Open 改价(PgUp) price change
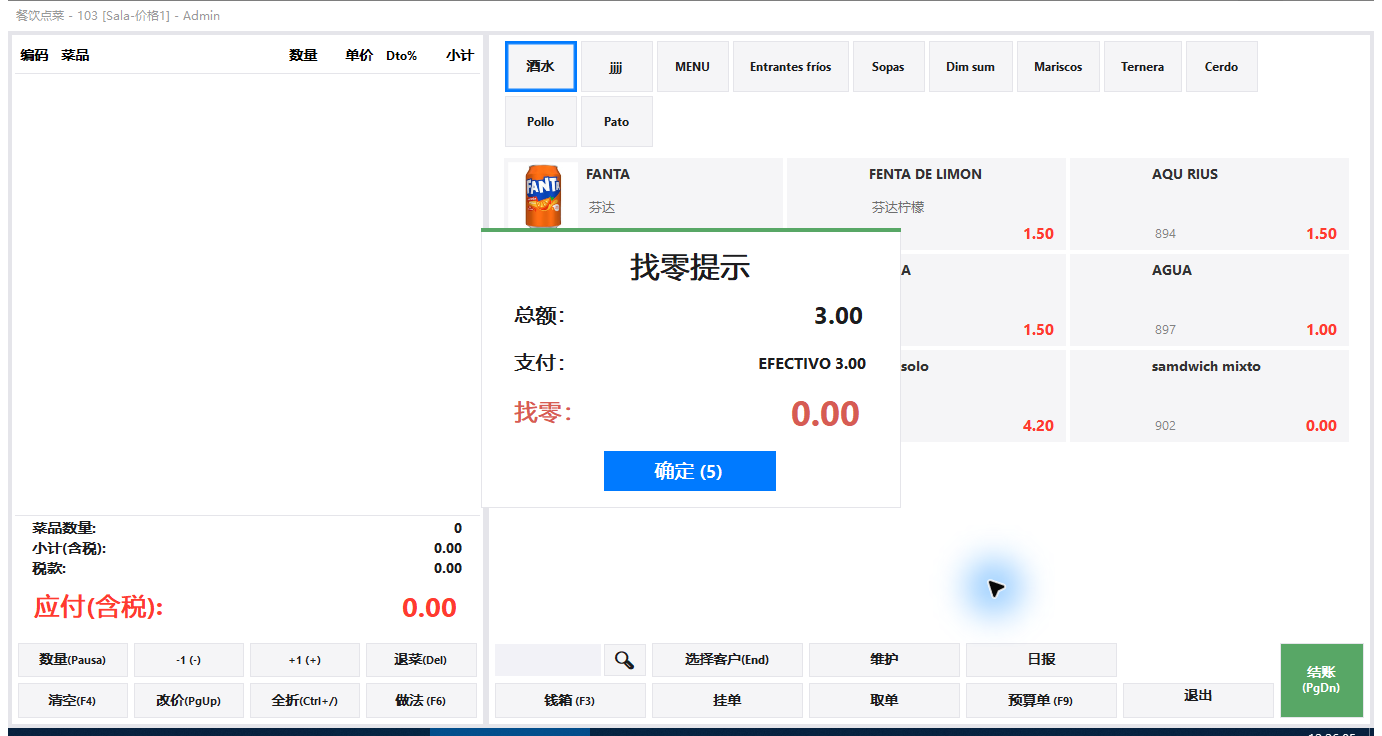This screenshot has height=736, width=1382. click(189, 701)
